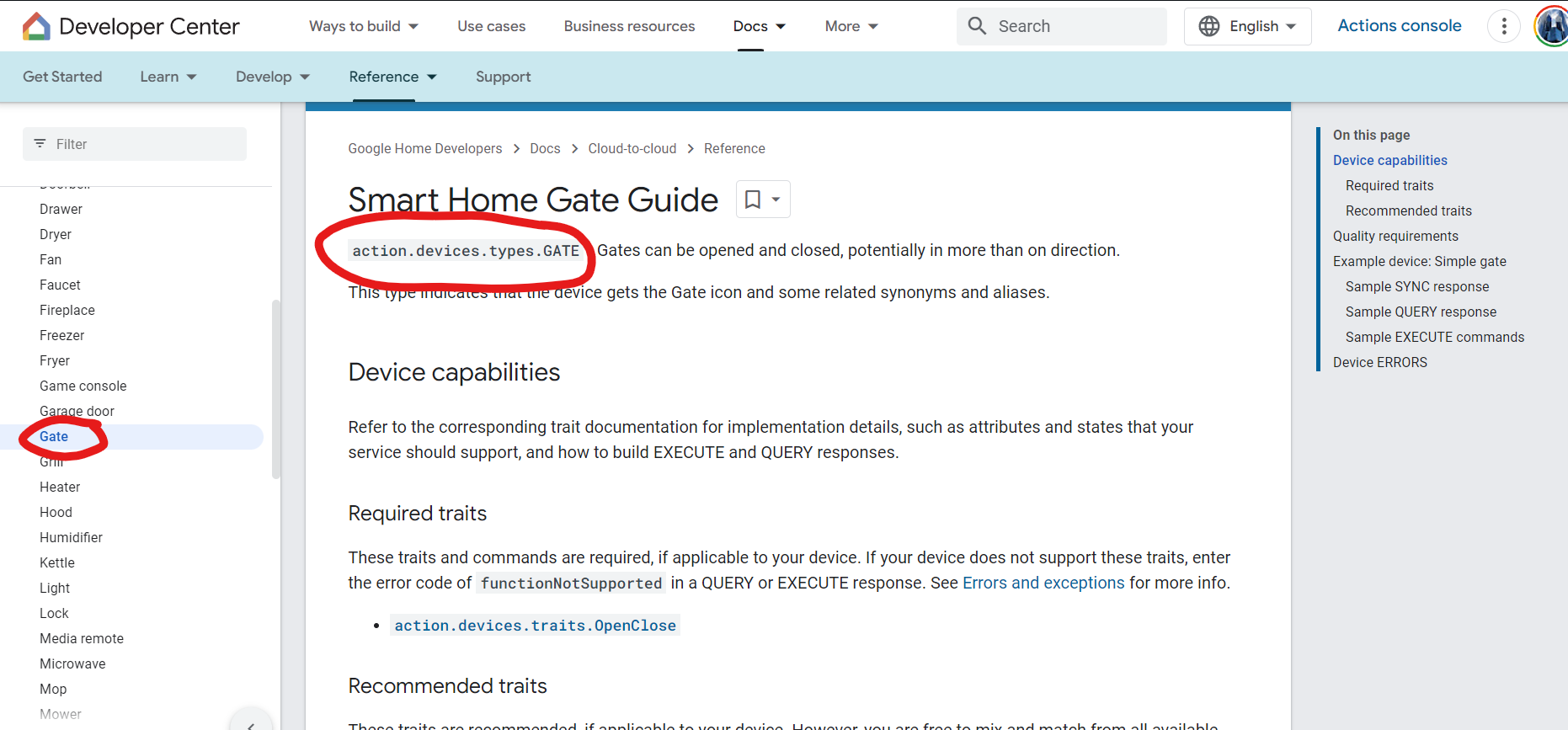Select Drawer in the sidebar
The image size is (1568, 730).
coord(61,209)
